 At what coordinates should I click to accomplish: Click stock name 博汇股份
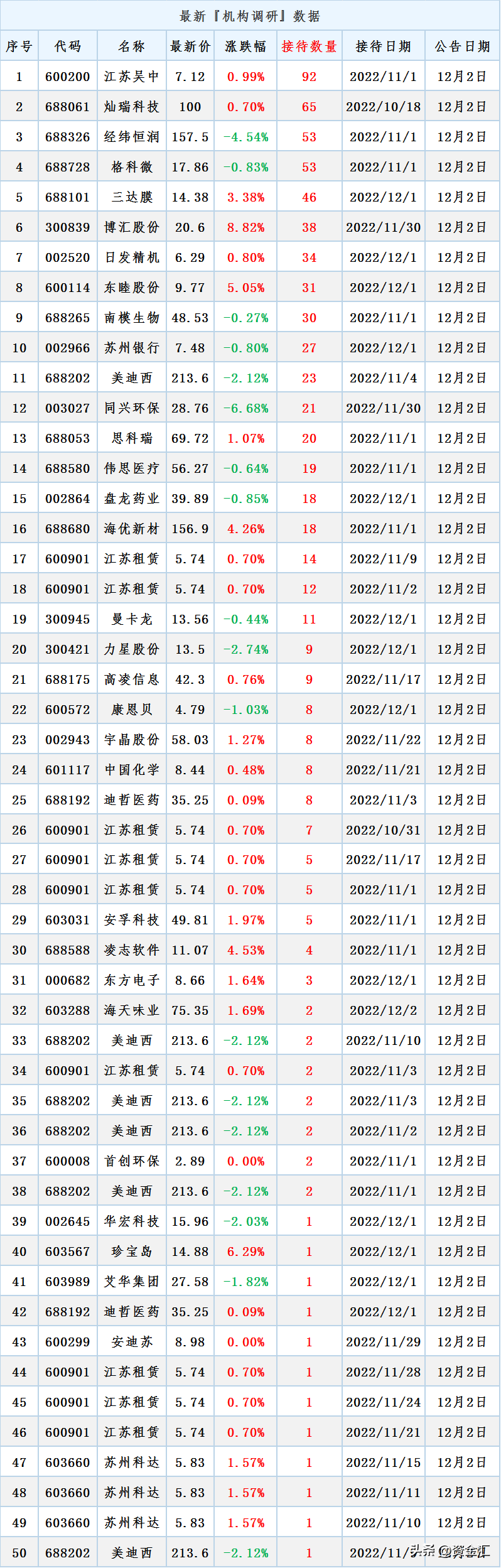point(132,227)
